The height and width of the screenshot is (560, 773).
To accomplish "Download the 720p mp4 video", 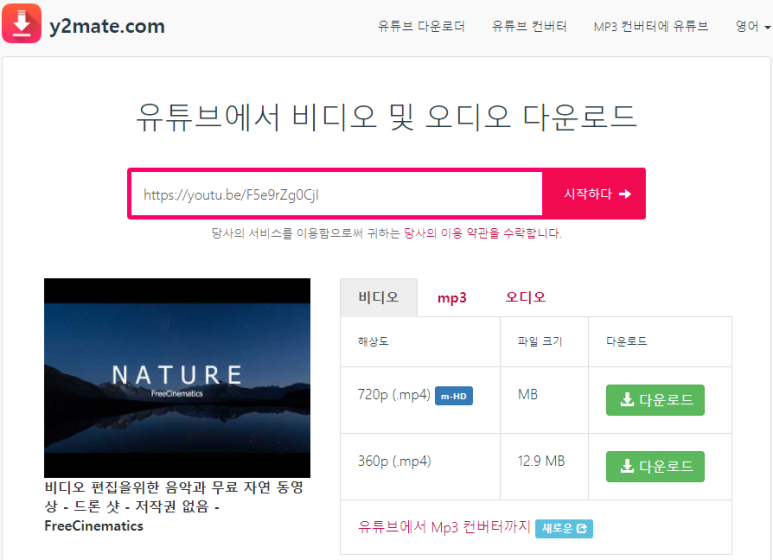I will pos(655,400).
